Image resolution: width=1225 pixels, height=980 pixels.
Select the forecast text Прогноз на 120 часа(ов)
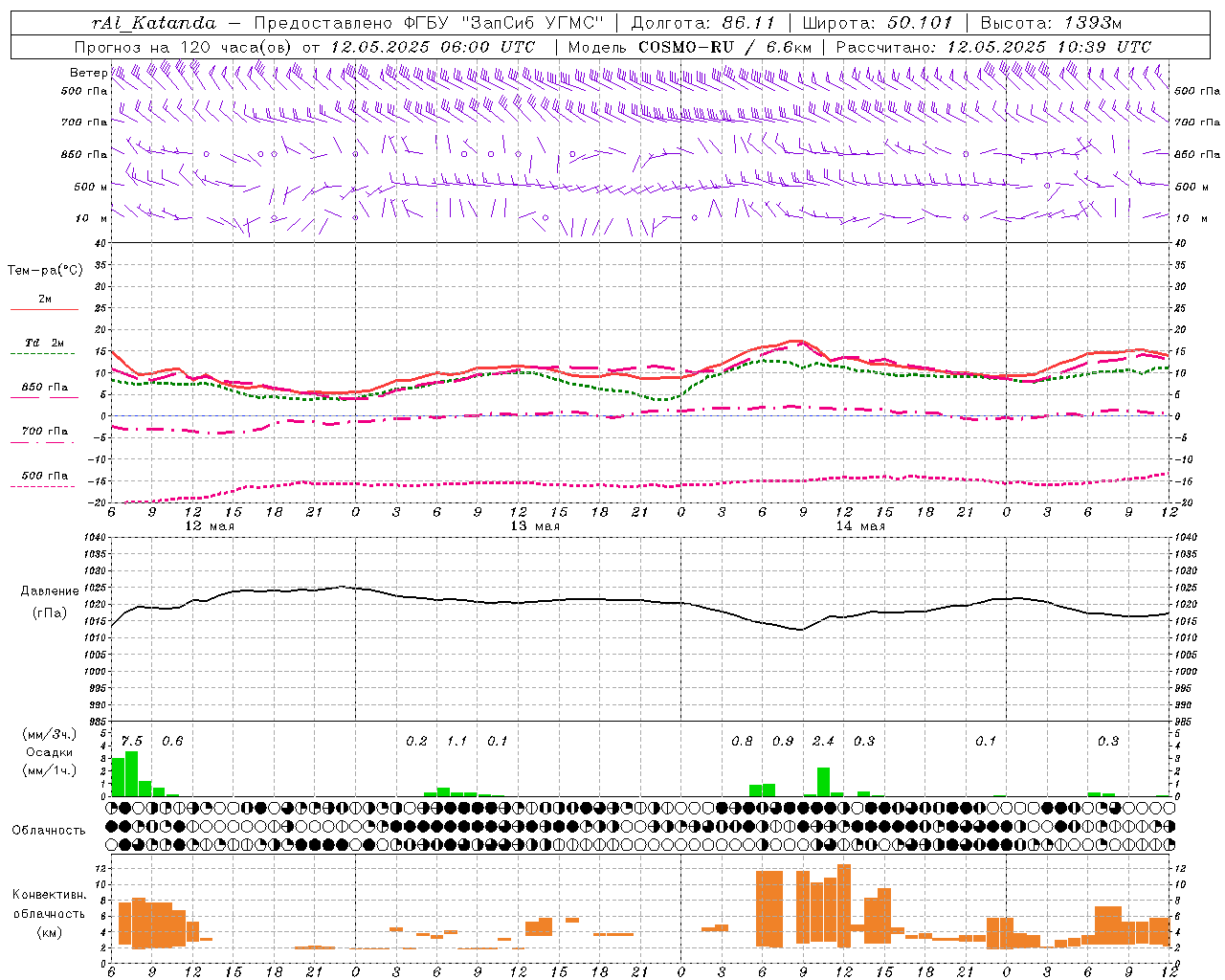[x=184, y=47]
